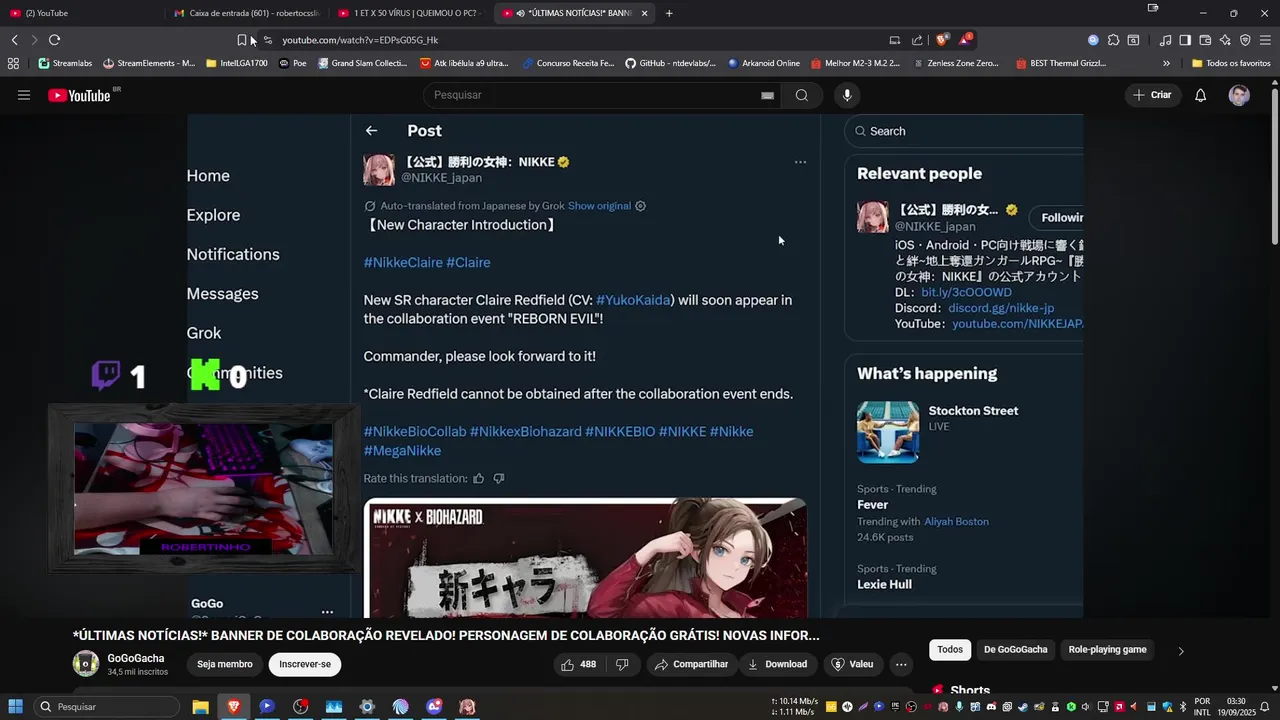Select the Todos chip
Screen dimensions: 1280x720
point(950,650)
